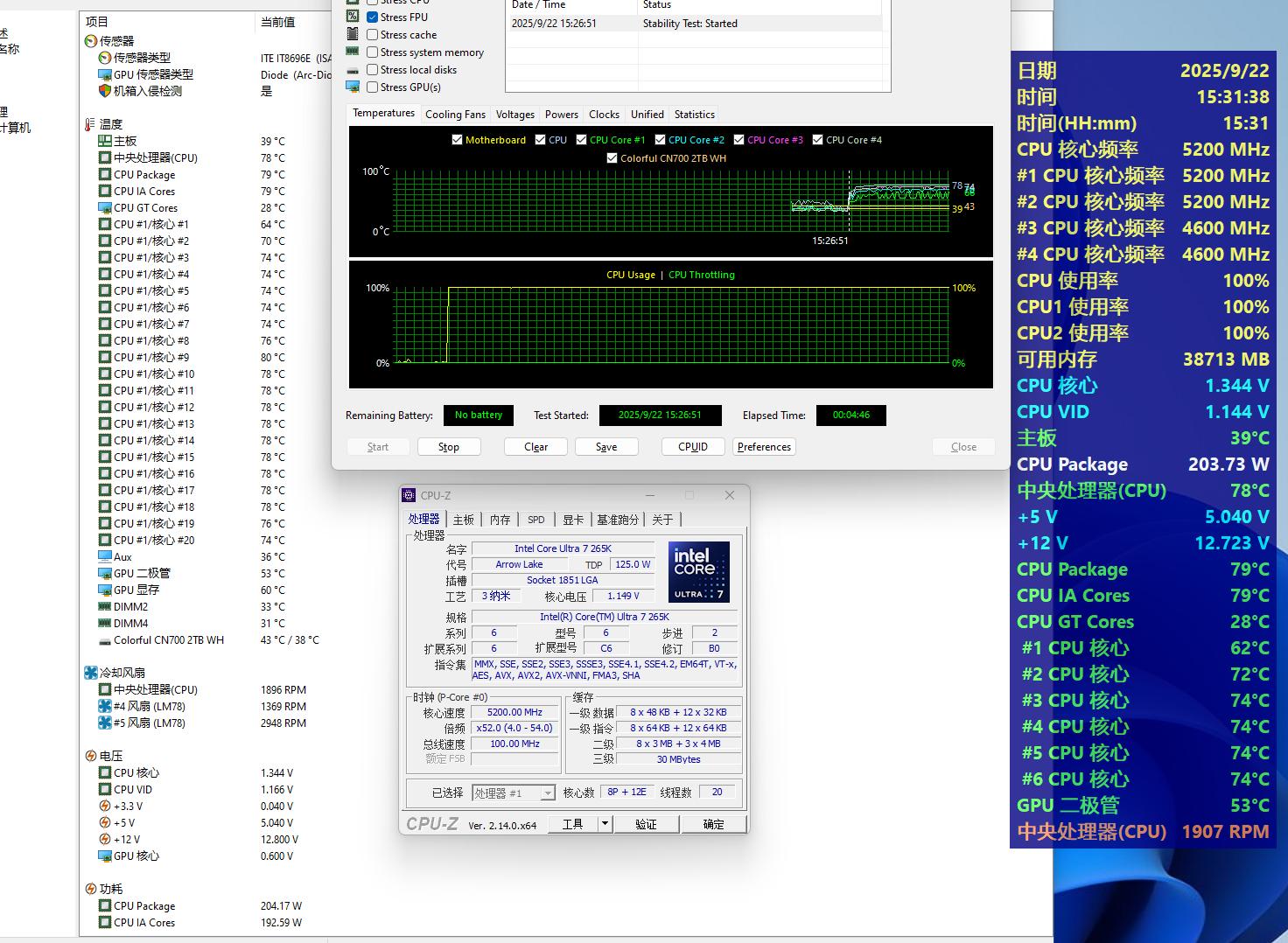This screenshot has width=1288, height=943.
Task: Switch to the Statistics tab
Action: pyautogui.click(x=694, y=115)
